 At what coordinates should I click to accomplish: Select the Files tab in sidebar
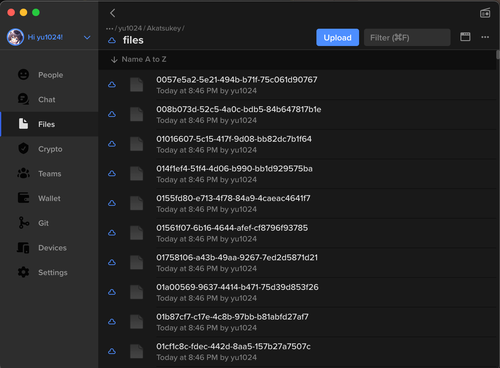pos(49,124)
